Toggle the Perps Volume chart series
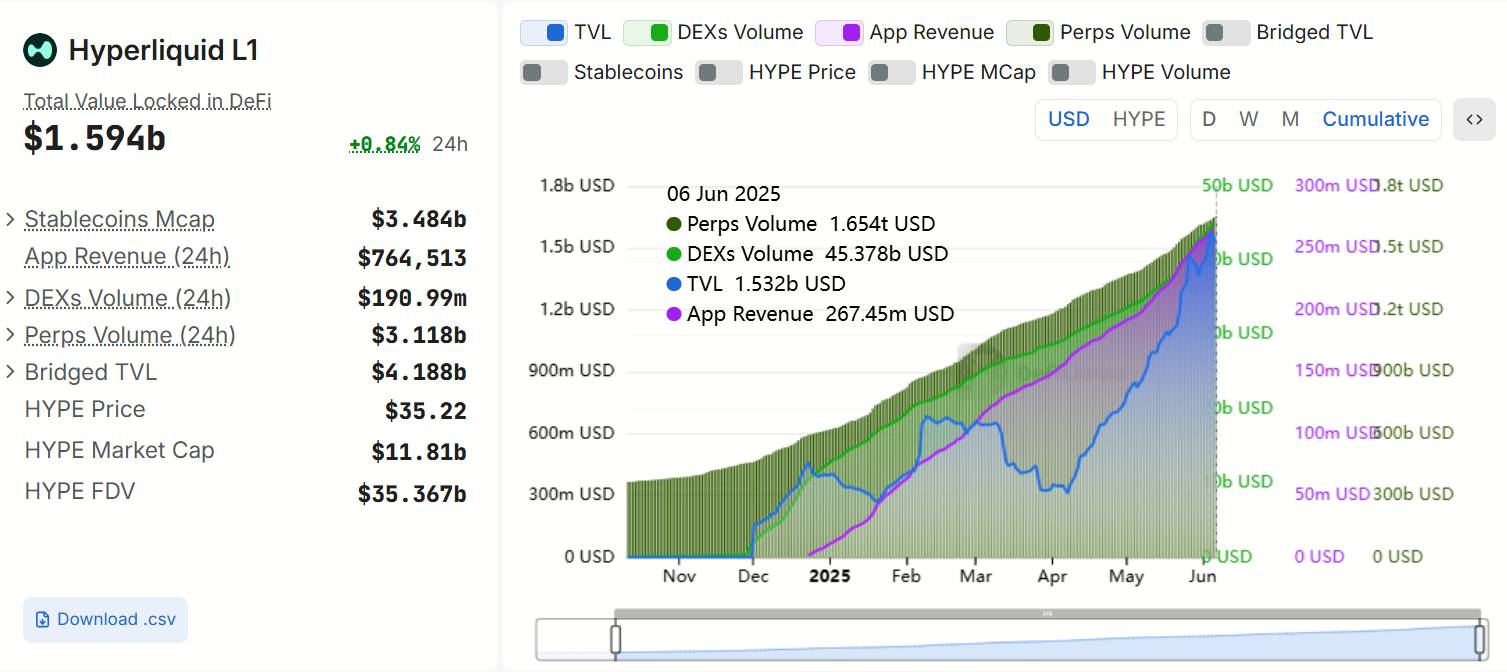The height and width of the screenshot is (672, 1507). click(x=1030, y=33)
